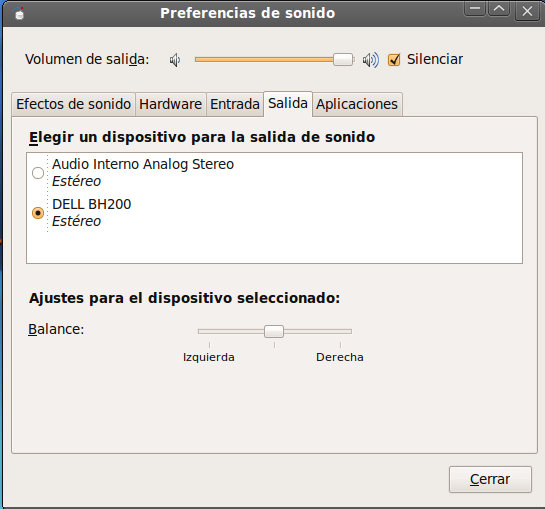Uncheck the Silenciar mute checkbox
Image resolution: width=545 pixels, height=509 pixels.
394,60
